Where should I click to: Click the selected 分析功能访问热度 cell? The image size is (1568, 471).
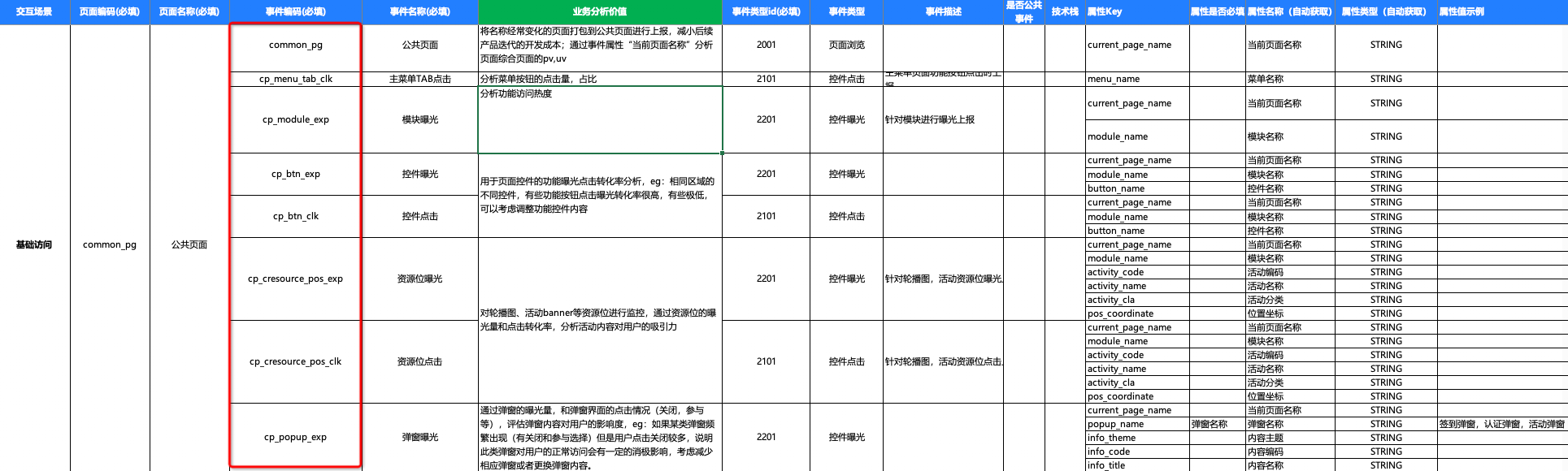600,119
